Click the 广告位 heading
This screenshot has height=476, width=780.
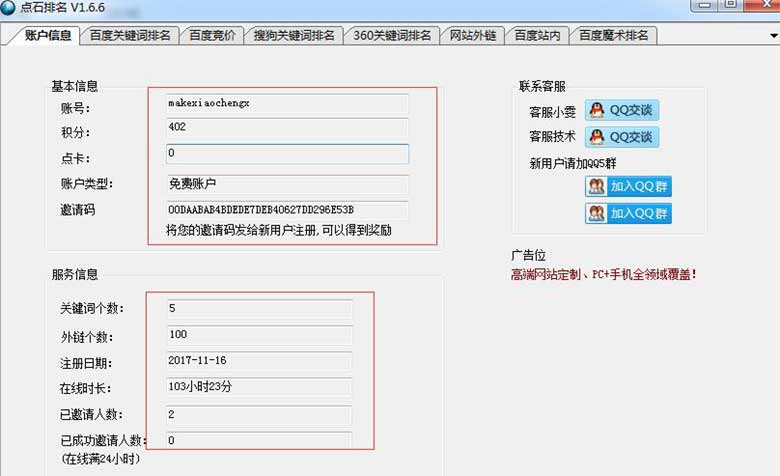pos(528,256)
